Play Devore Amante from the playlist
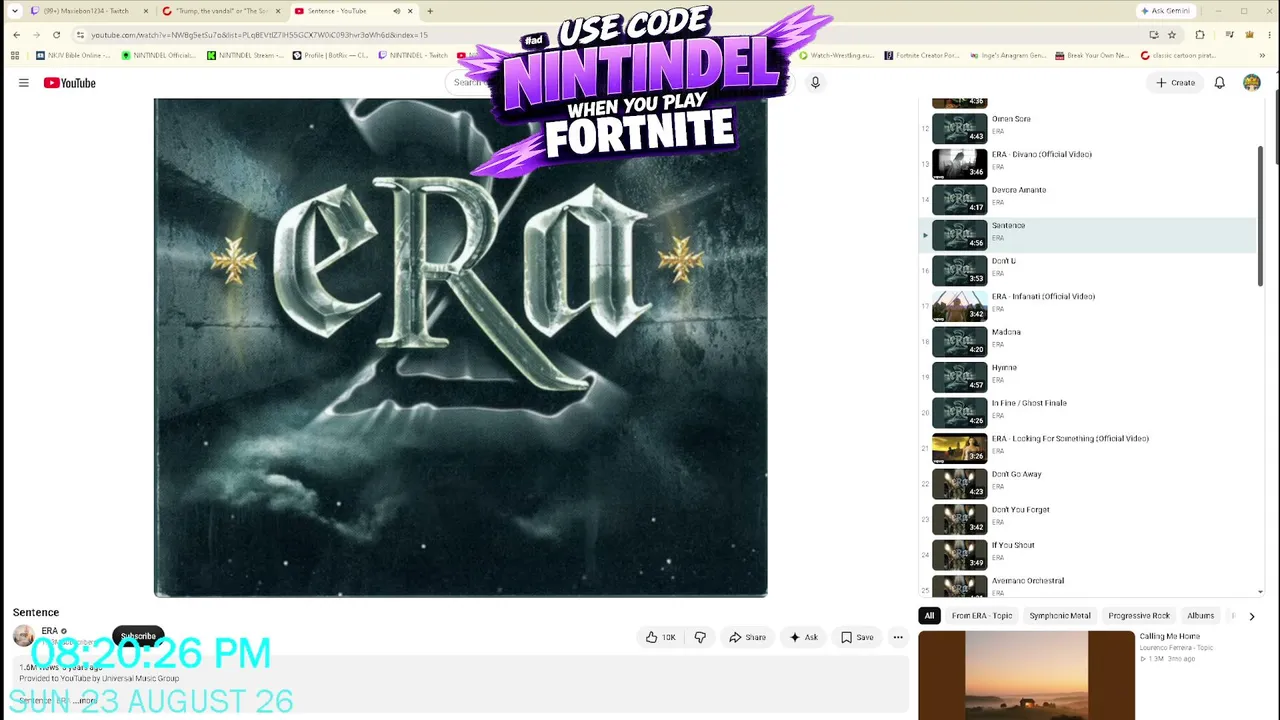 tap(1088, 199)
